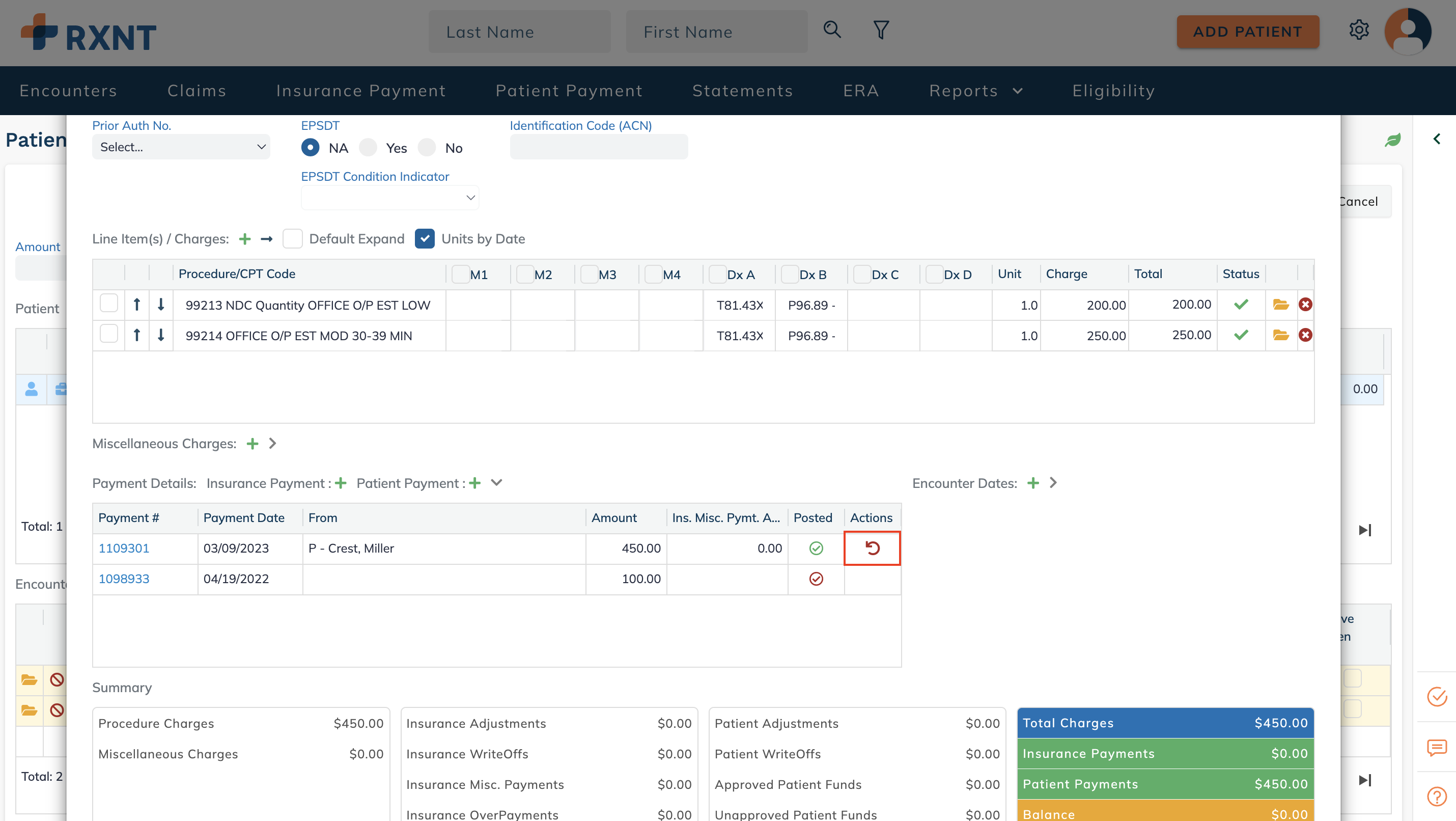
Task: Collapse the Payment Details section chevron
Action: 497,483
